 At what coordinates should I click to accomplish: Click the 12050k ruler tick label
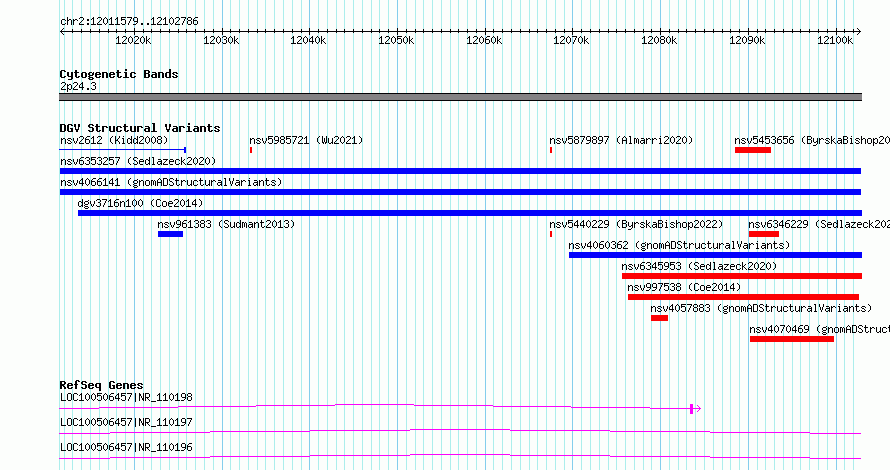coord(396,40)
